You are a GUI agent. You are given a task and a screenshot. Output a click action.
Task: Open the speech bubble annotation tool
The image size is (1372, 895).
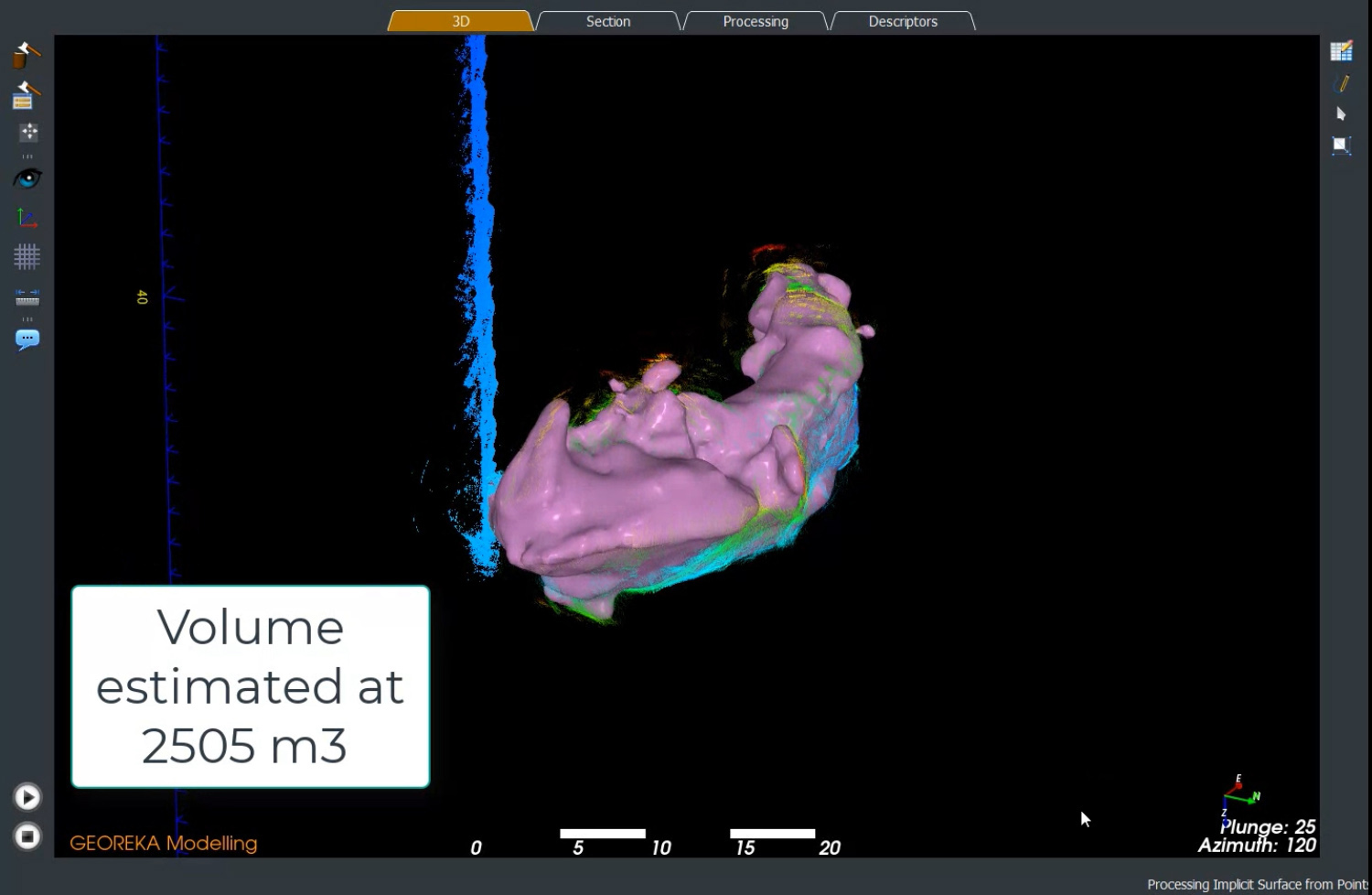(x=27, y=340)
